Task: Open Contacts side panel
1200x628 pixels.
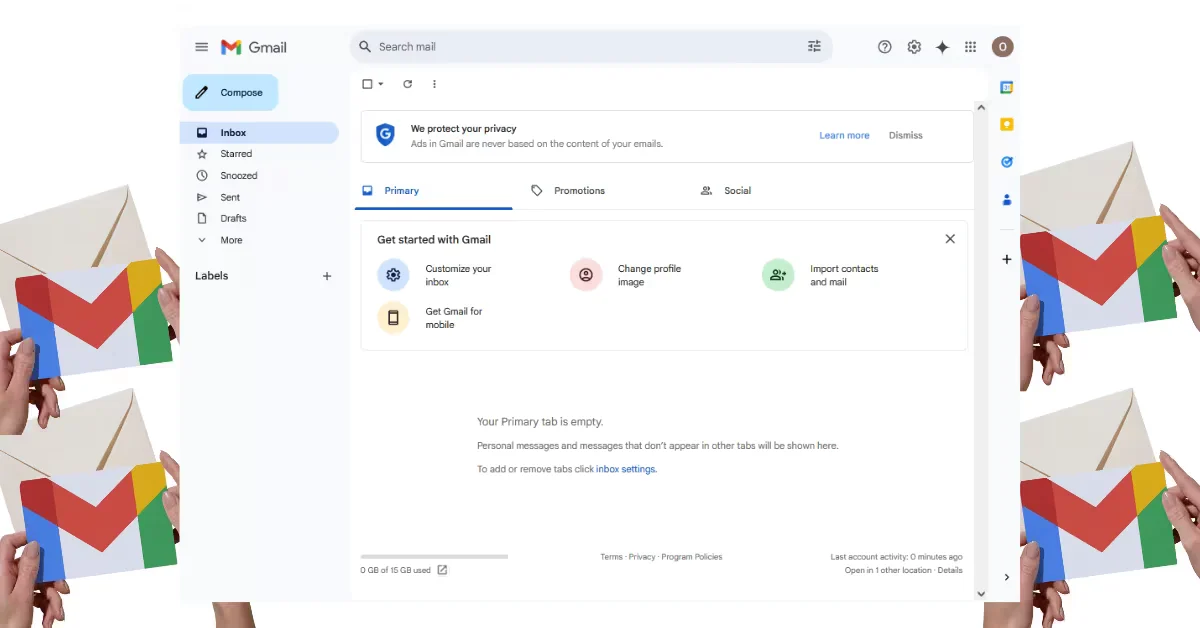Action: tap(1007, 199)
